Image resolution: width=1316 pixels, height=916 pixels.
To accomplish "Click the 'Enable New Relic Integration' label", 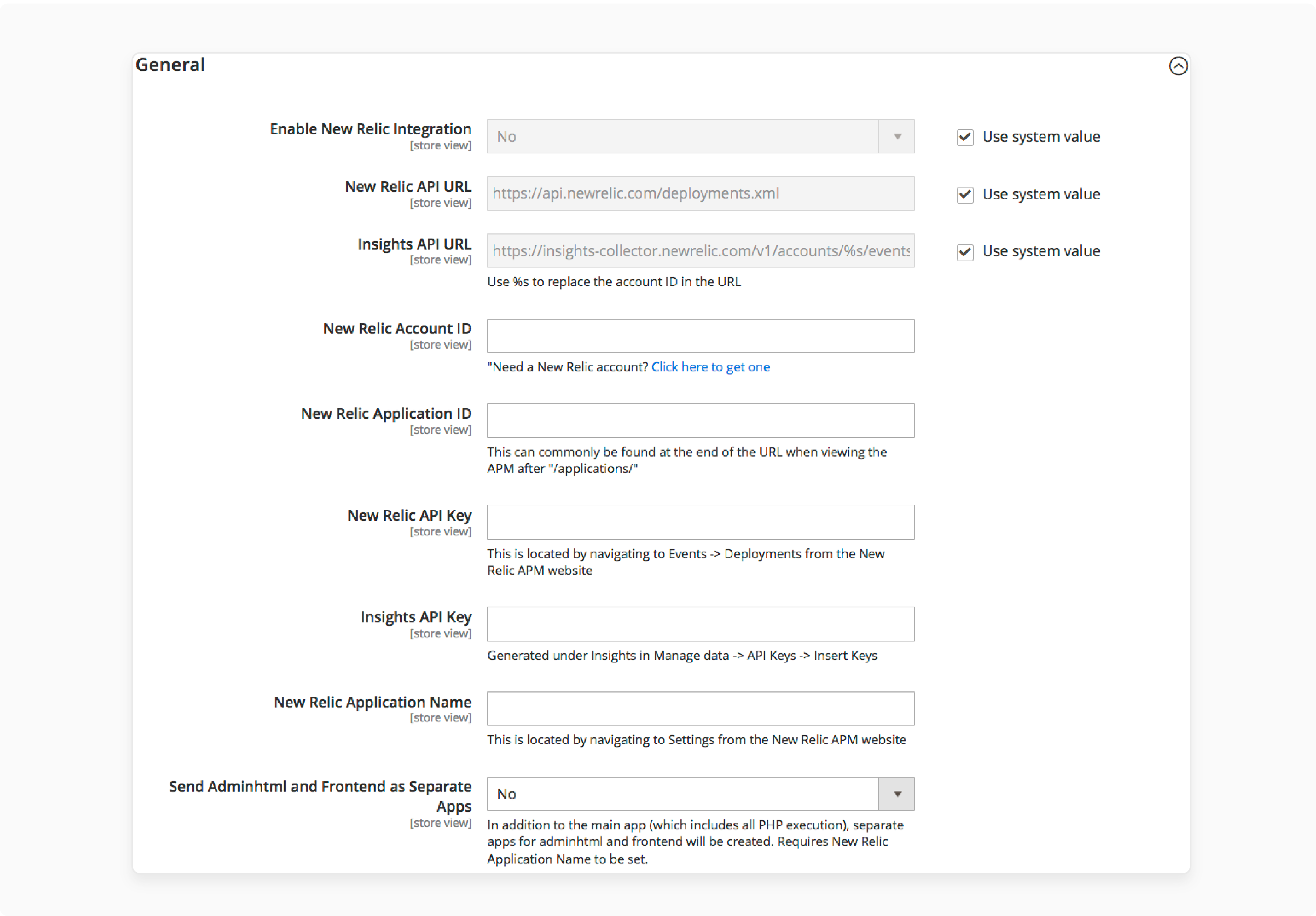I will pyautogui.click(x=370, y=129).
